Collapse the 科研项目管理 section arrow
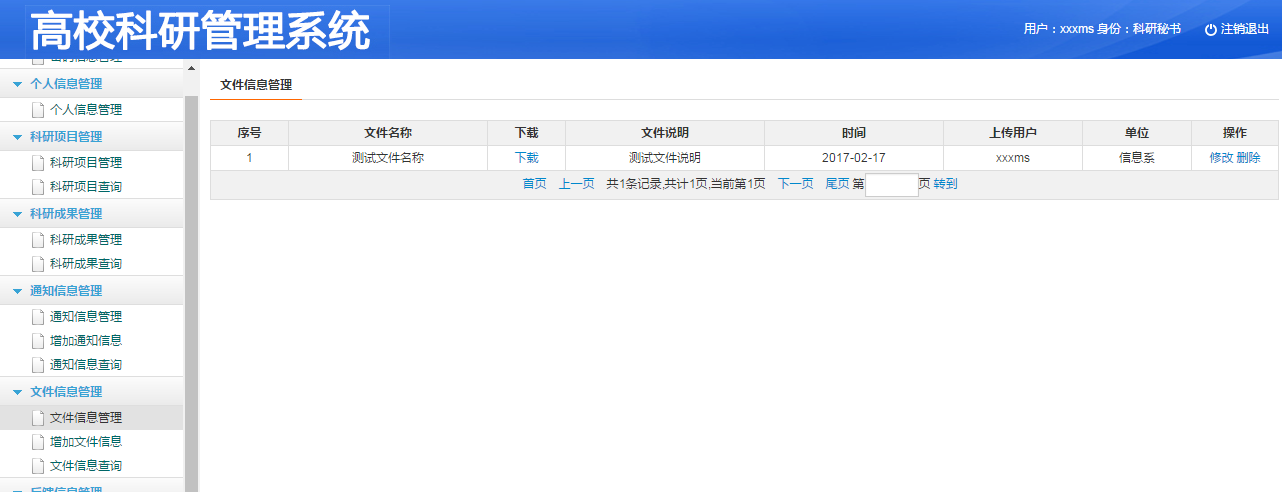The image size is (1282, 492). click(17, 137)
